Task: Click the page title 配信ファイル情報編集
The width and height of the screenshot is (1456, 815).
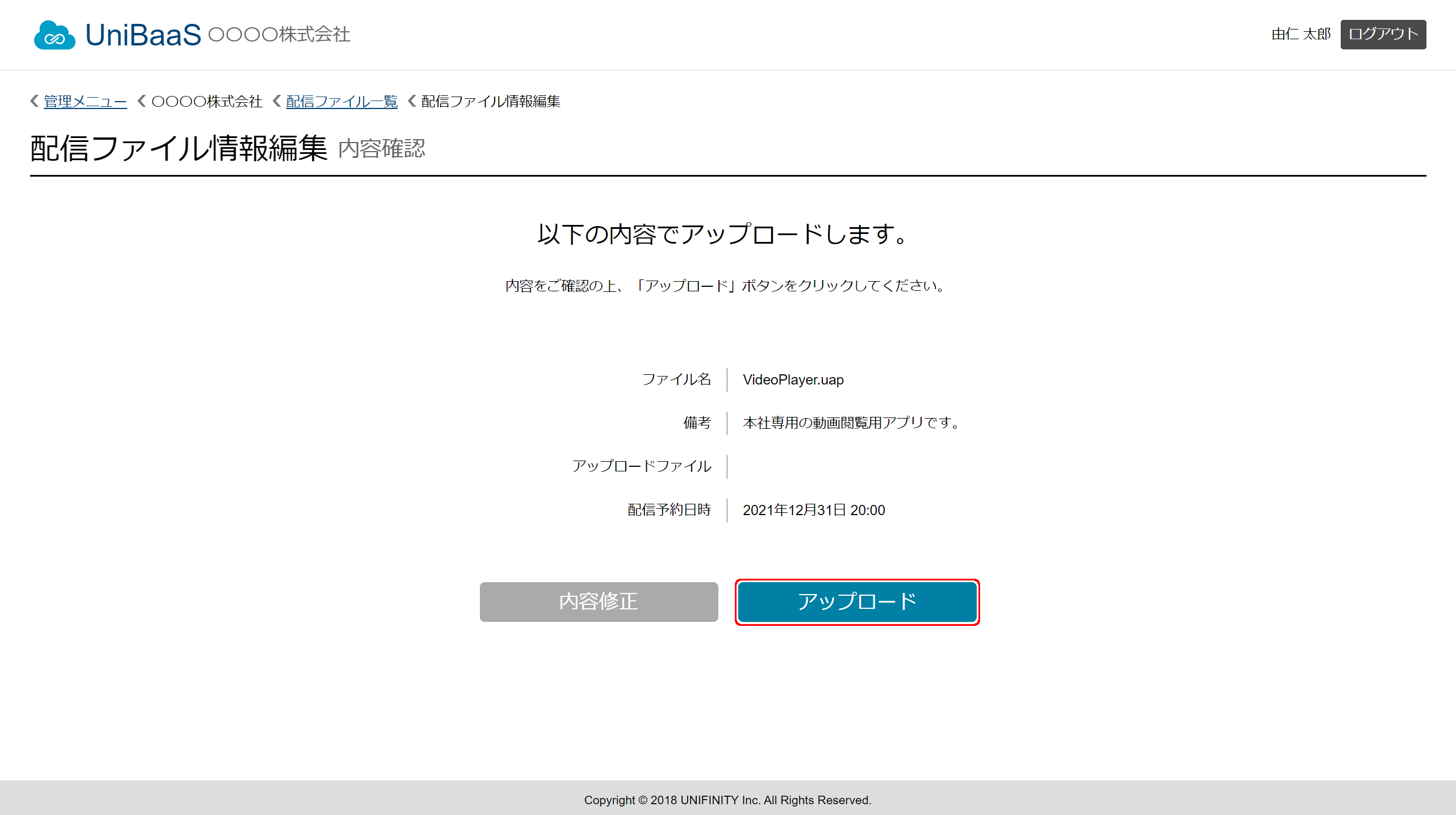Action: point(179,148)
